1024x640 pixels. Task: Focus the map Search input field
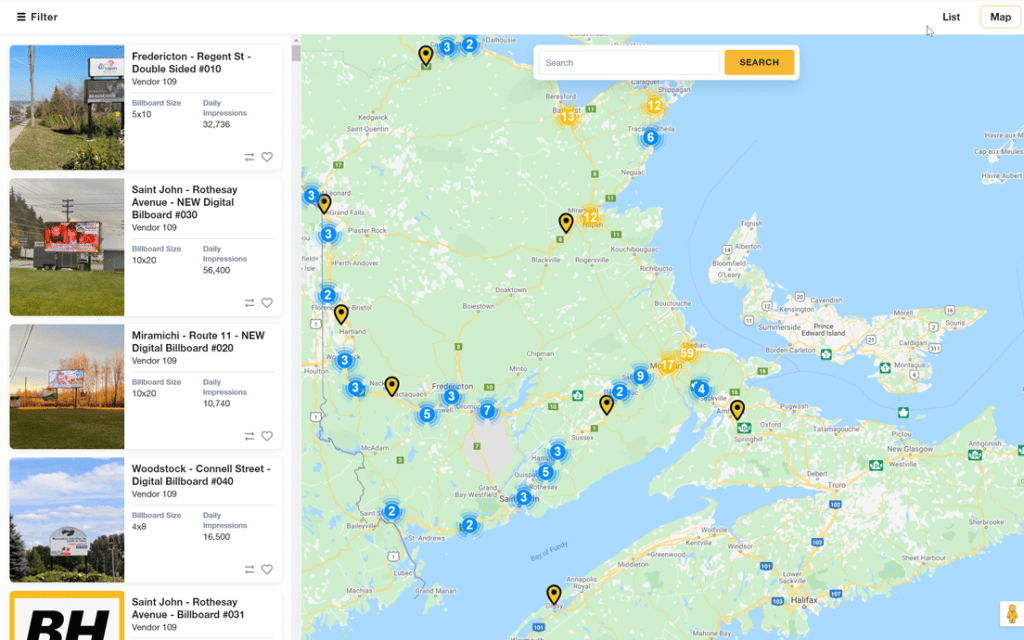(629, 63)
